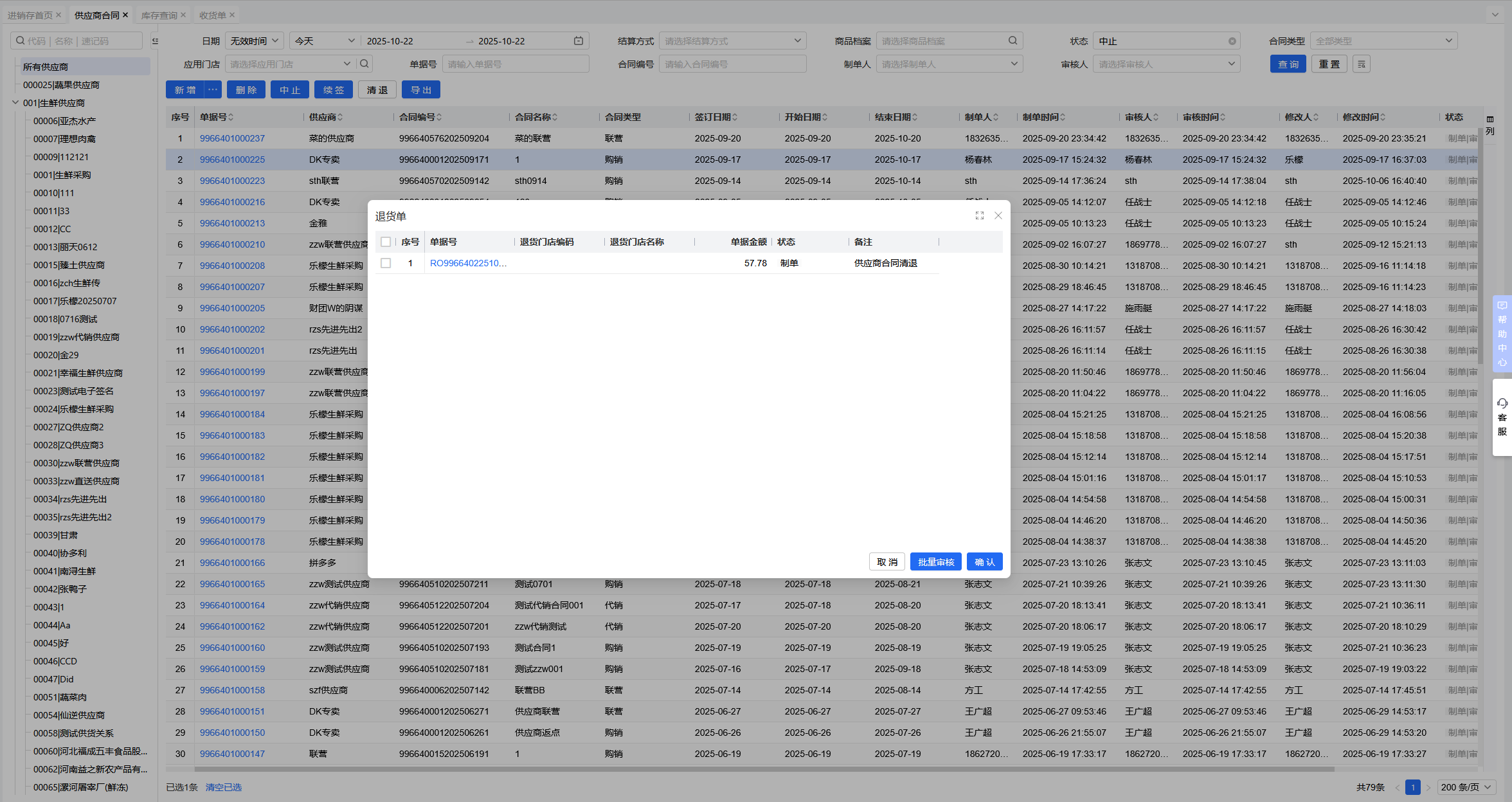Image resolution: width=1512 pixels, height=802 pixels.
Task: Click the more options button beside 新增
Action: point(212,90)
